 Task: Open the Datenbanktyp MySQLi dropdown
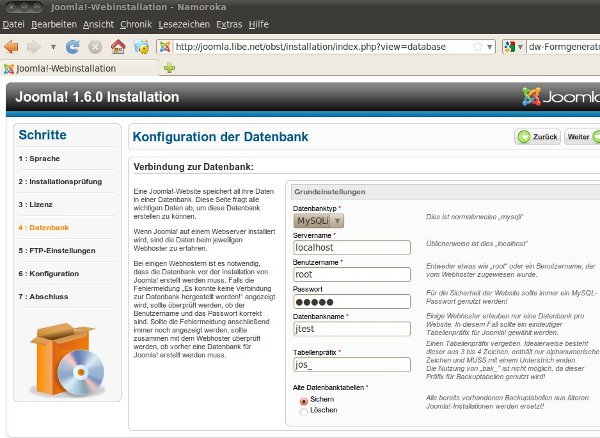click(318, 221)
